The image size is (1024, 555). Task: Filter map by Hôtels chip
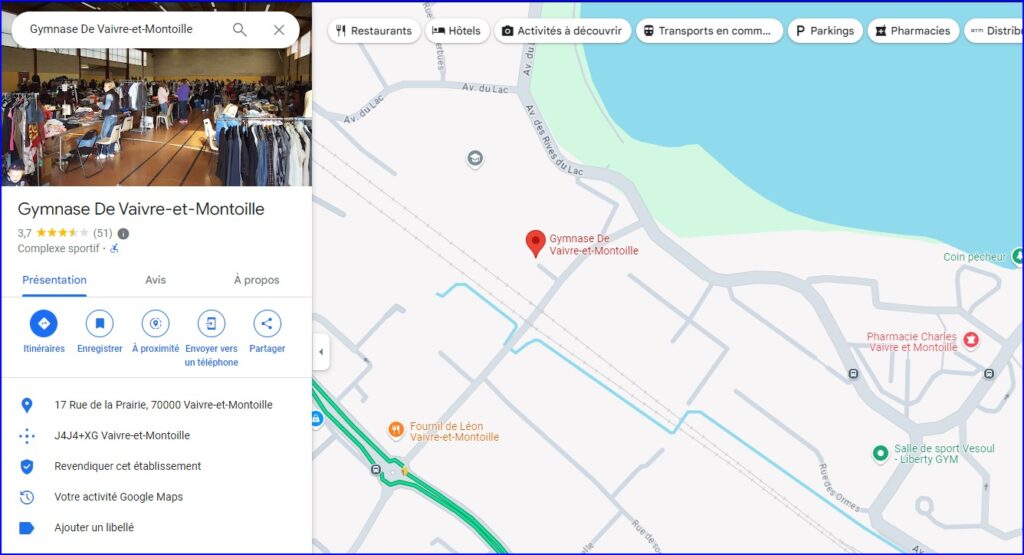coord(456,31)
